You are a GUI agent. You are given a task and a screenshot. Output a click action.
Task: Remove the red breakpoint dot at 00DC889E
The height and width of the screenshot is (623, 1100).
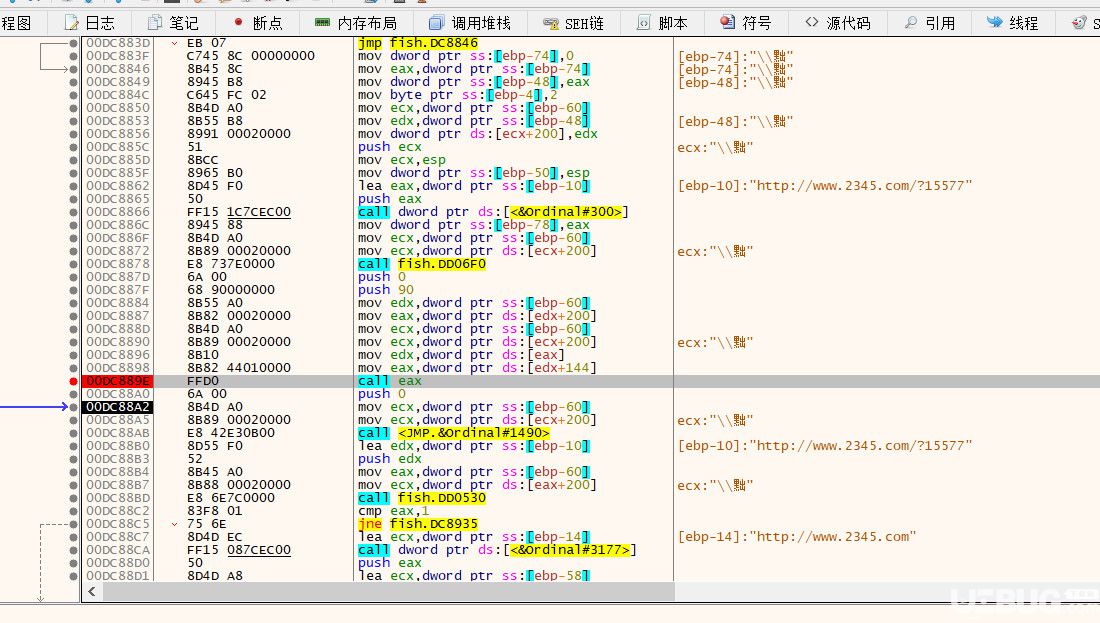click(73, 381)
